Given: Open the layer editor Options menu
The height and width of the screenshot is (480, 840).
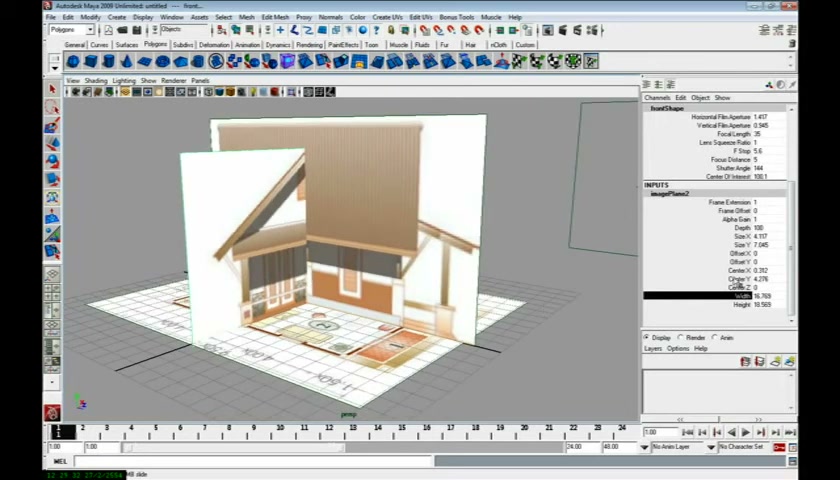Looking at the screenshot, I should (678, 349).
